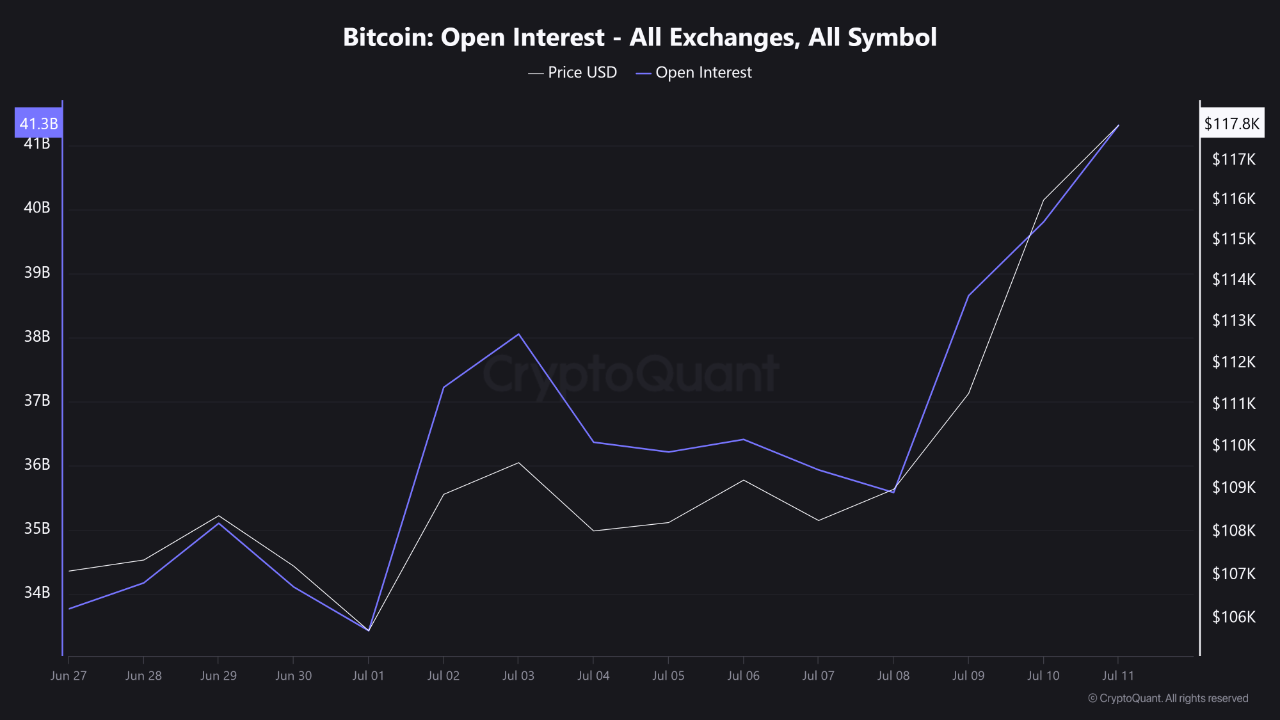Click the purple Open Interest legend line marker
Screen dimensions: 1280x720
[x=643, y=73]
